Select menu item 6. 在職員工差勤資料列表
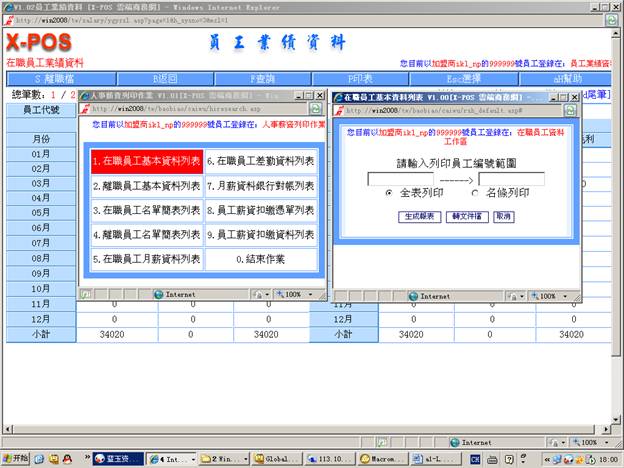Viewport: 624px width, 468px height. [x=262, y=161]
